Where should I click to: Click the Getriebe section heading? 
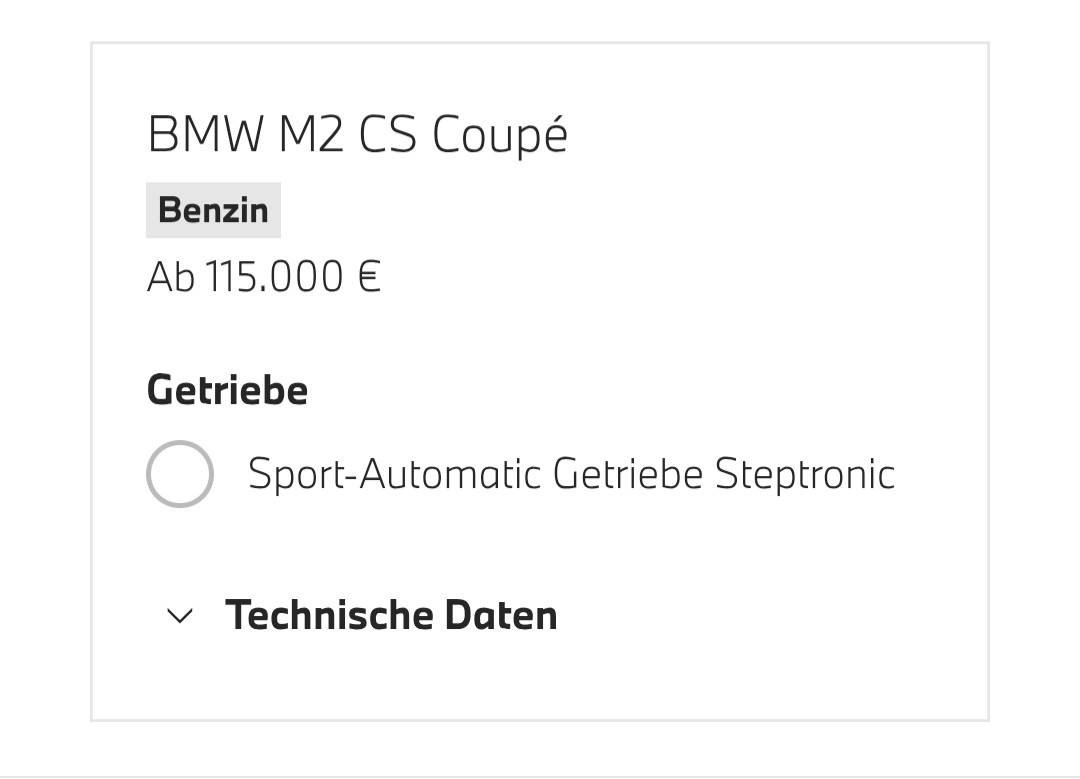click(x=227, y=390)
